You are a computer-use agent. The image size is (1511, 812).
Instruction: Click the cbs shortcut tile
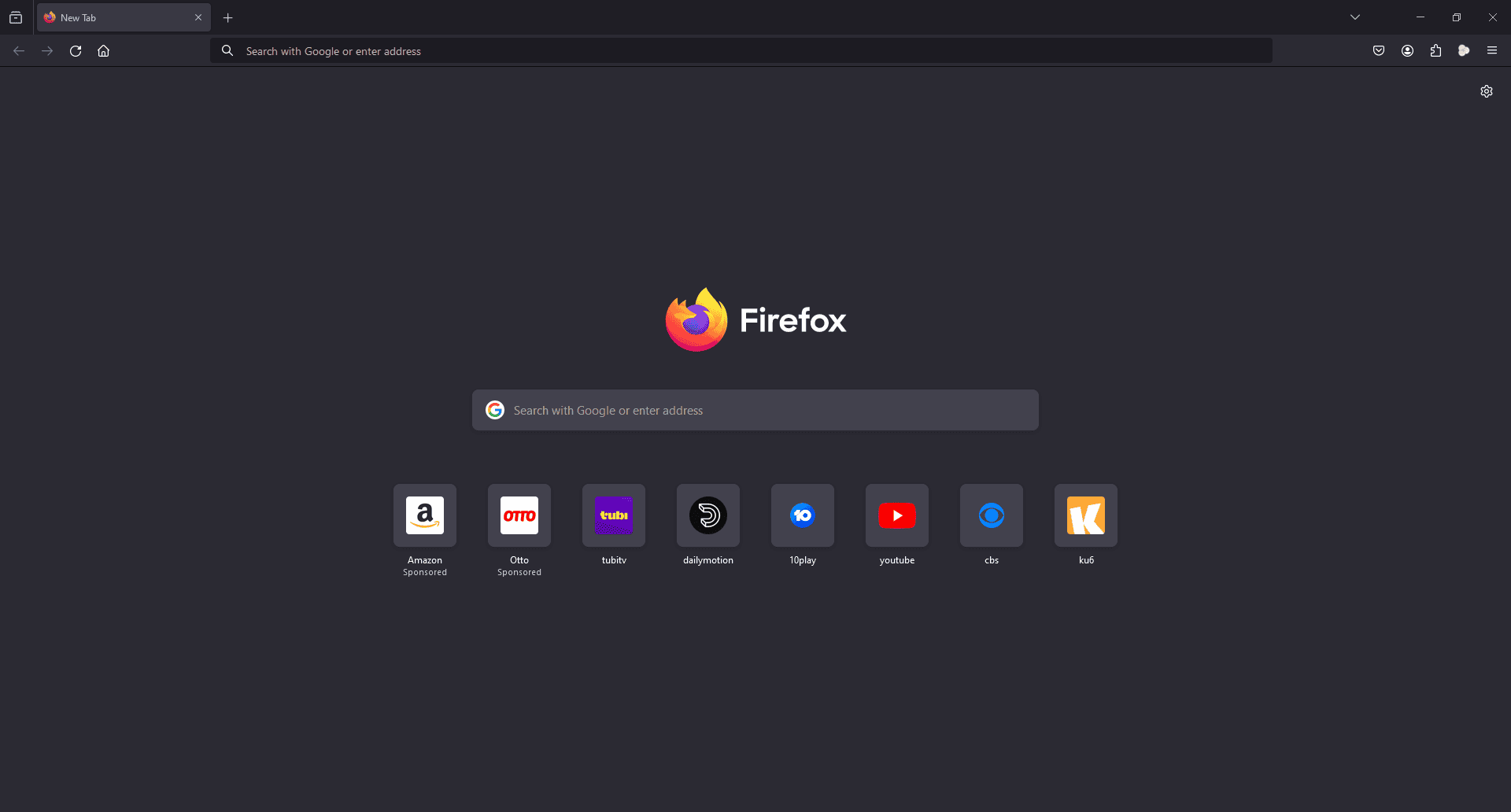pos(991,515)
